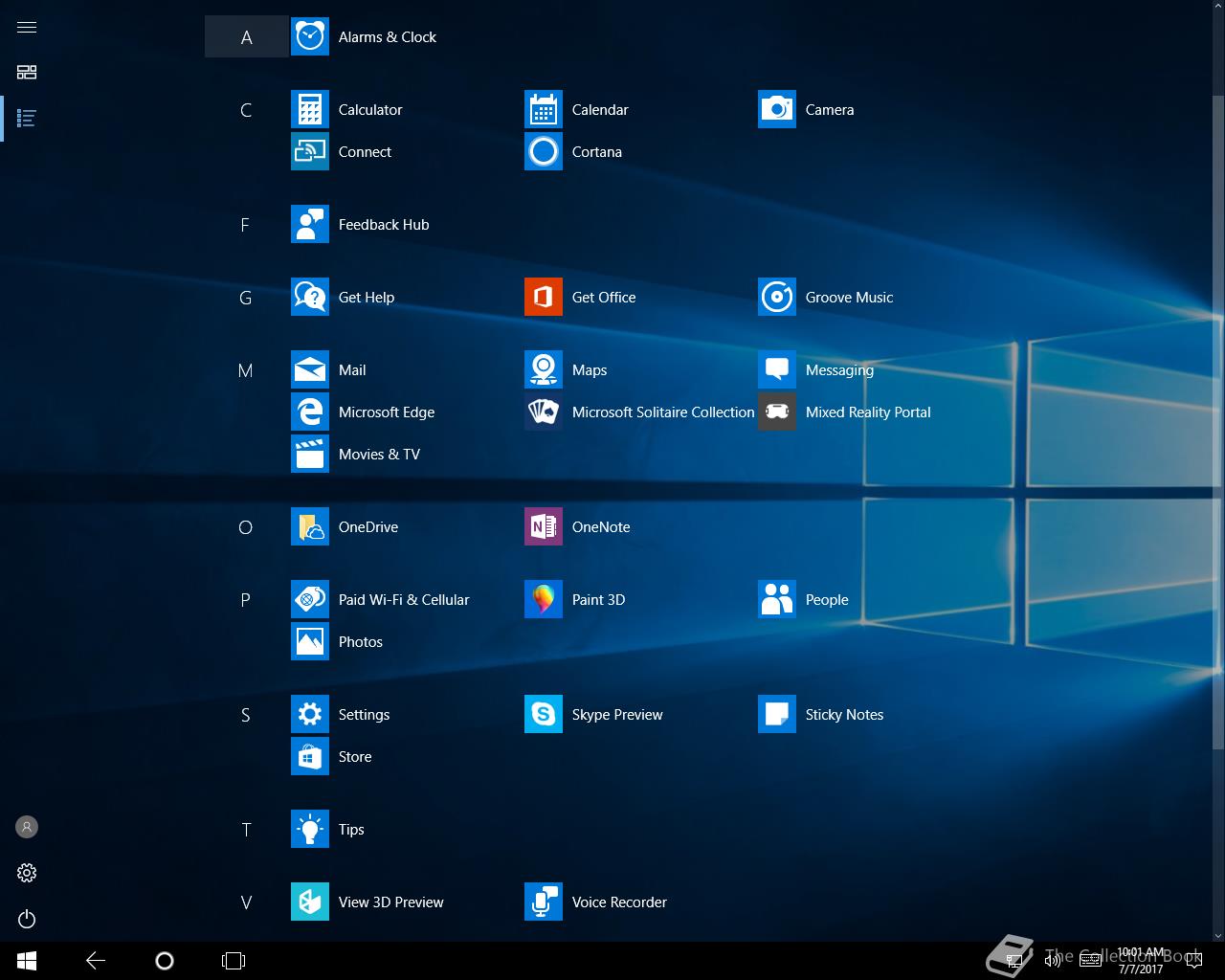
Task: Click the taskbar Back arrow
Action: click(x=96, y=961)
